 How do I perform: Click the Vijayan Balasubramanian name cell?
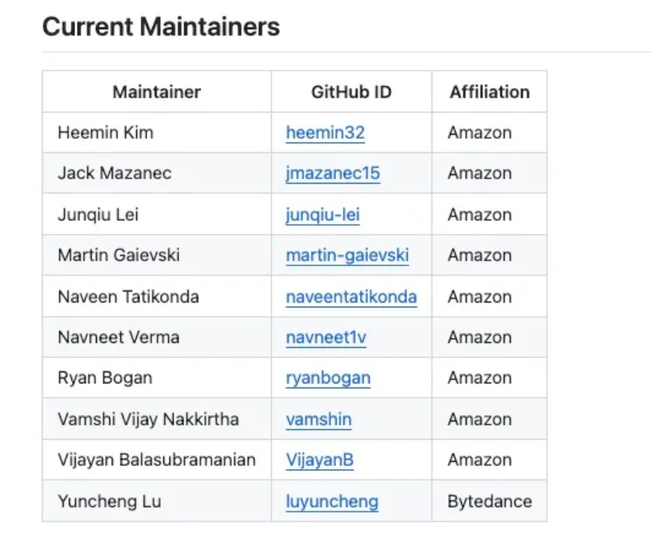(x=156, y=460)
